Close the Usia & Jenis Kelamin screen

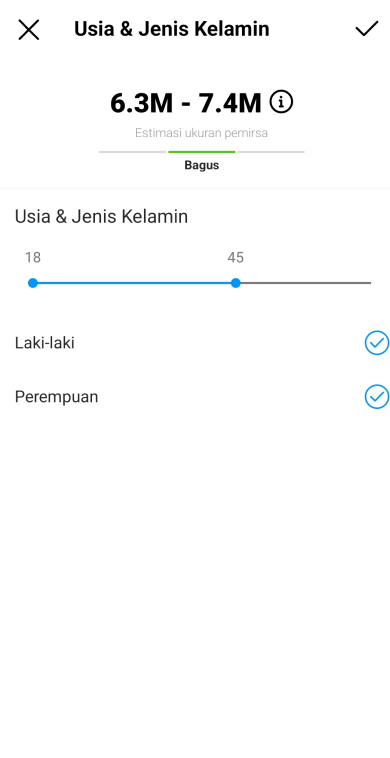[29, 29]
